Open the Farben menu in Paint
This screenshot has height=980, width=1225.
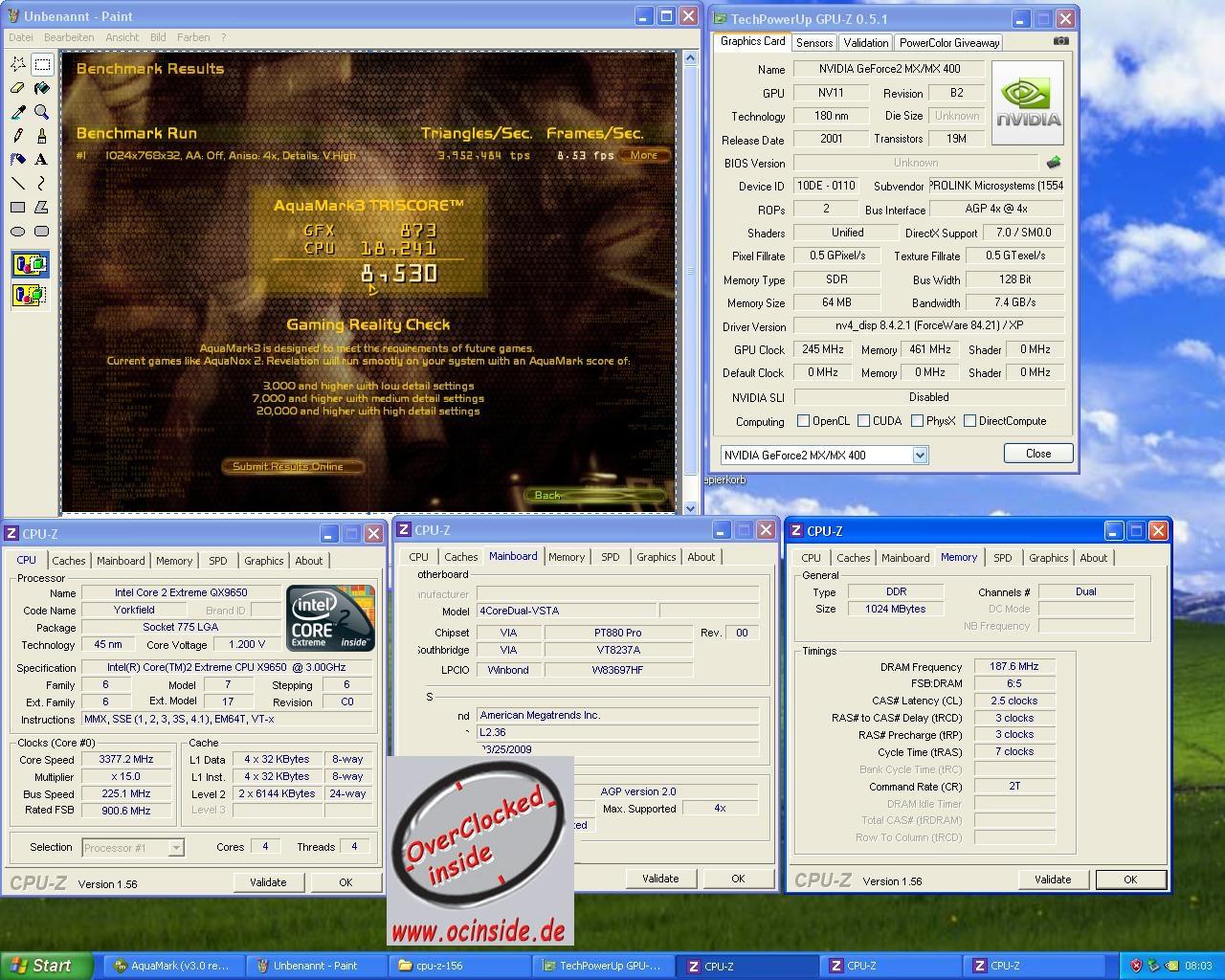pyautogui.click(x=193, y=37)
